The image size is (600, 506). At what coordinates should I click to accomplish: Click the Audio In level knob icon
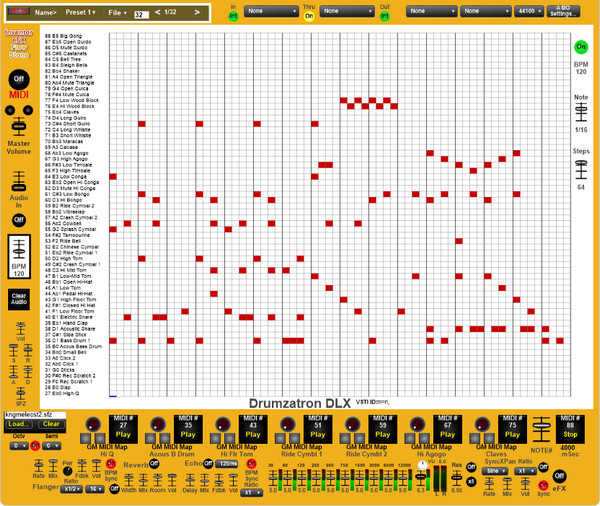(18, 182)
